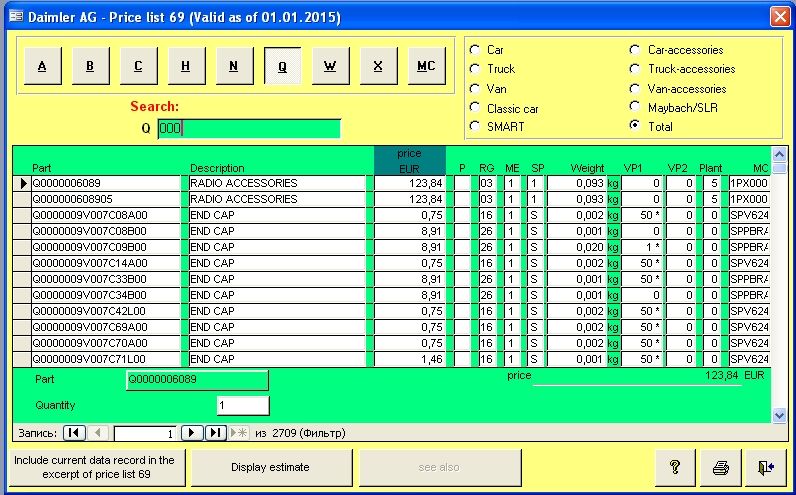Click the printer icon button
The width and height of the screenshot is (796, 495).
tap(721, 467)
